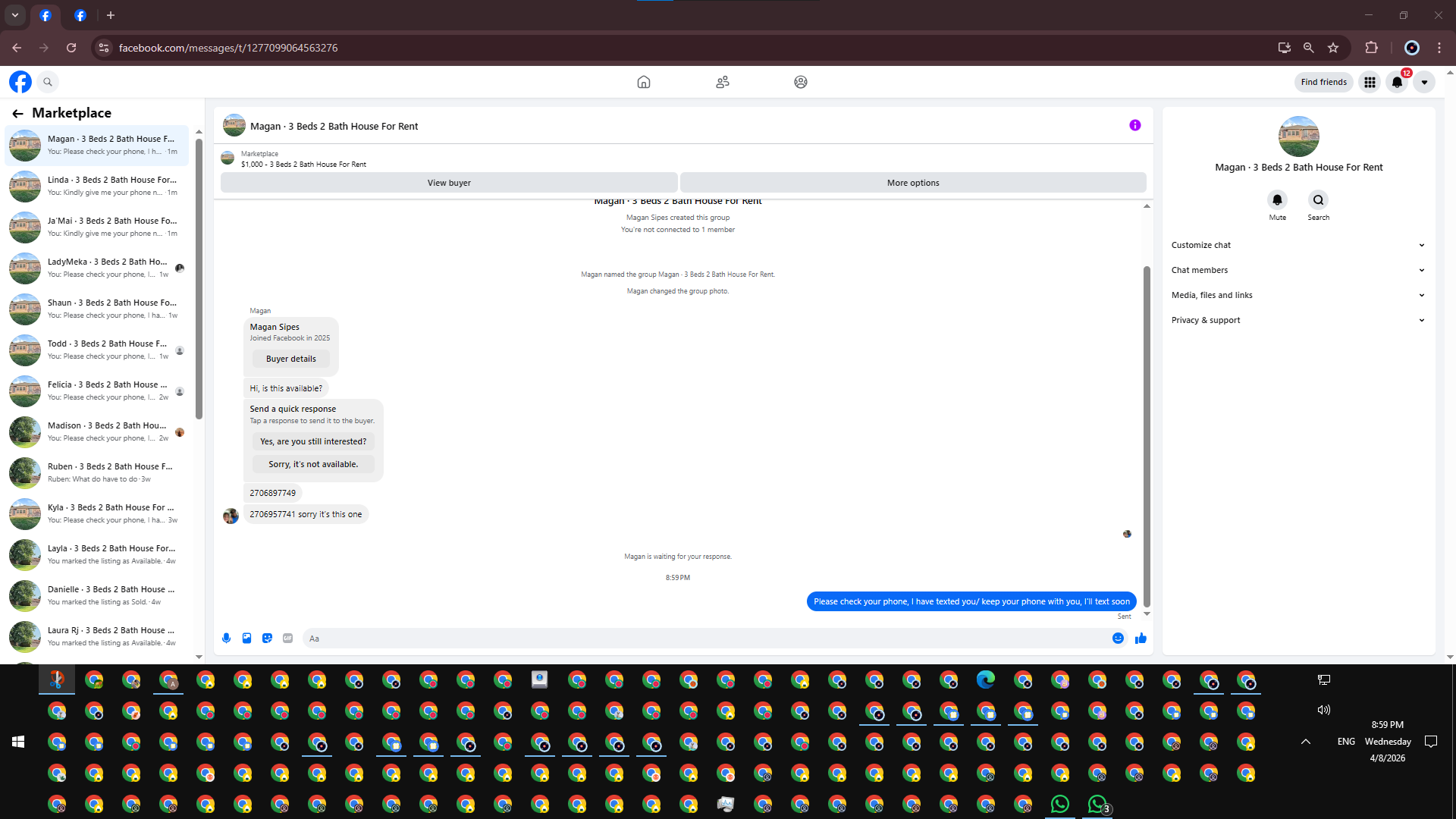Open the sticker picker icon
The image size is (1456, 819).
click(x=267, y=639)
